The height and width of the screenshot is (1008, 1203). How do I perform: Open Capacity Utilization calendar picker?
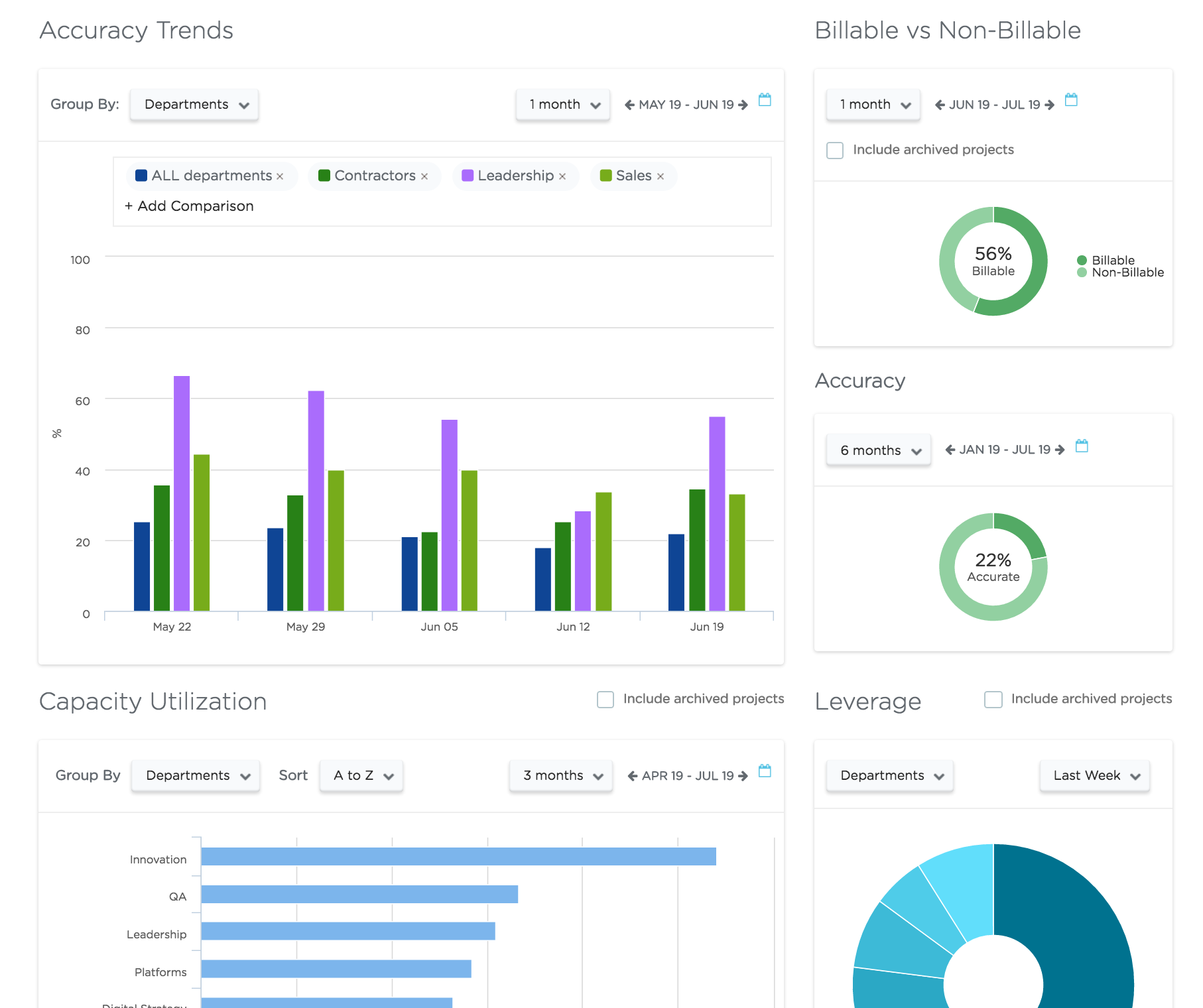tap(765, 771)
